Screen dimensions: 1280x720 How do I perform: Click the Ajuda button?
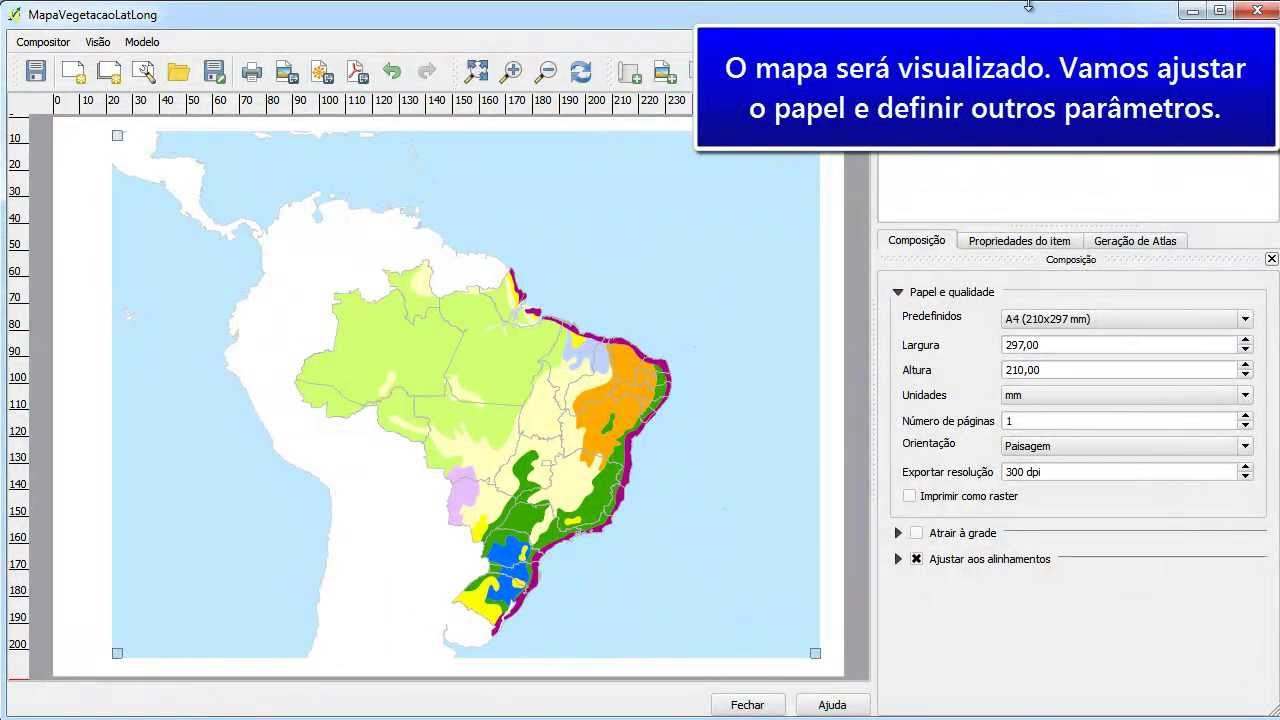[x=832, y=705]
